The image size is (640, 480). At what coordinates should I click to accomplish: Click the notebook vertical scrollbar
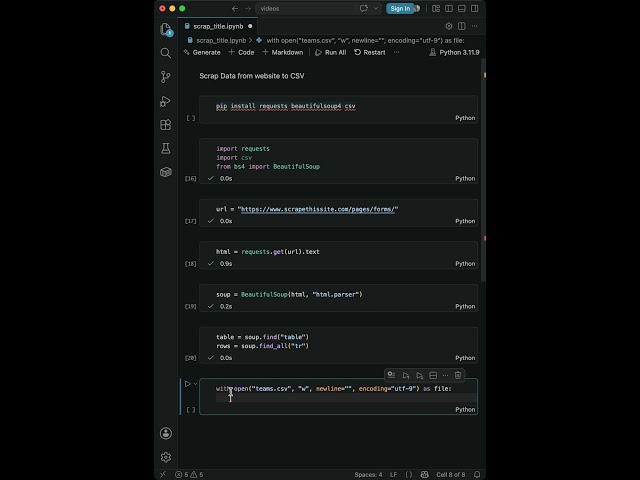tap(483, 169)
